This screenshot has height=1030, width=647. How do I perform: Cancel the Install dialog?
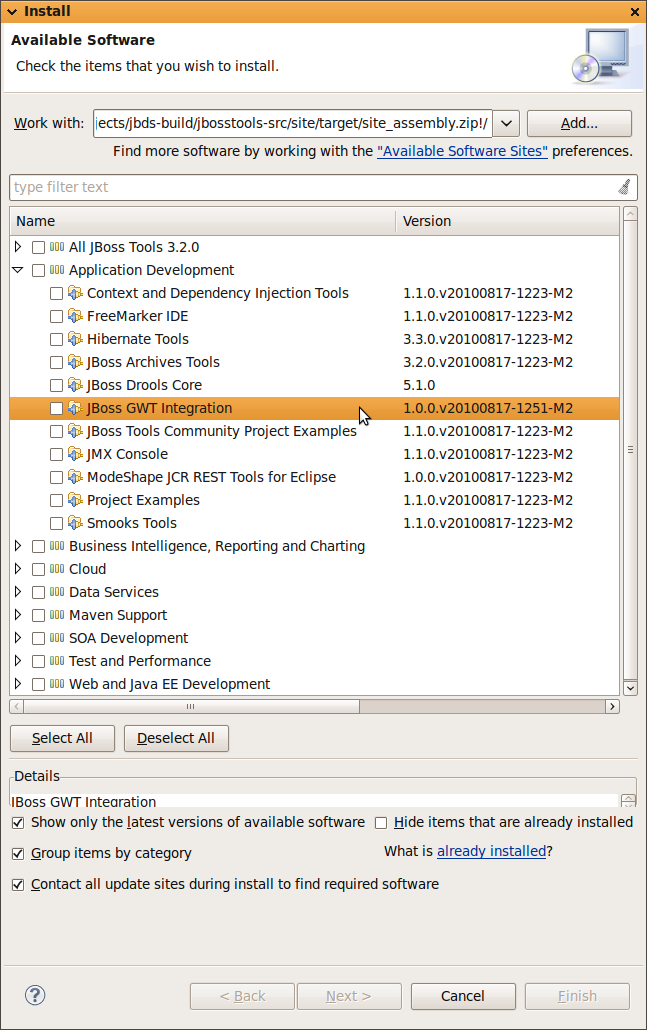[463, 996]
